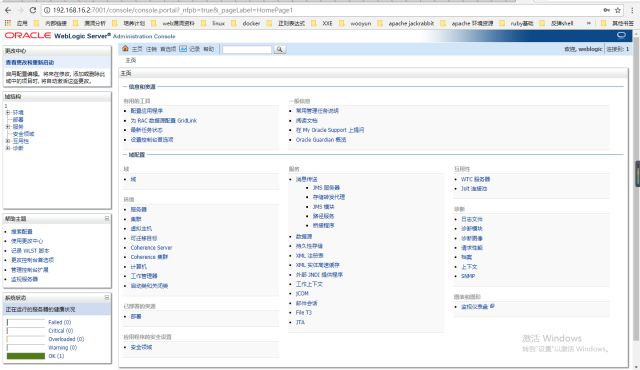This screenshot has height=370, width=640.
Task: Open the jCOM link
Action: [x=302, y=293]
